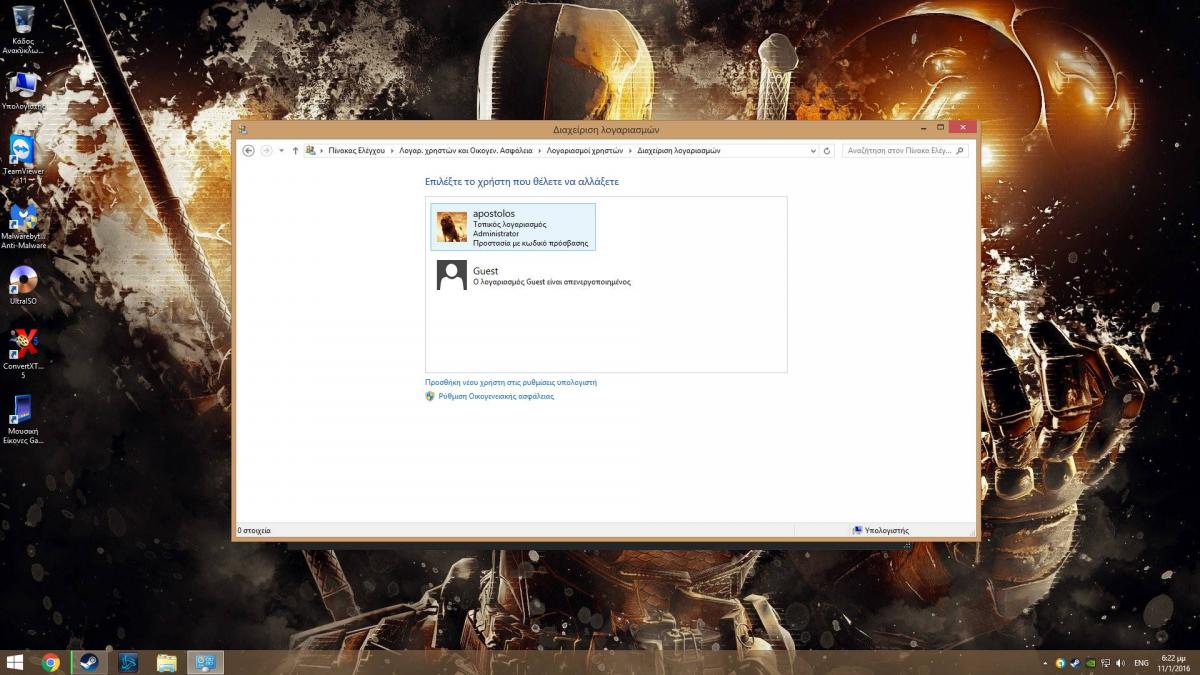This screenshot has height=675, width=1200.
Task: Expand the recent locations dropdown arrow
Action: [281, 151]
